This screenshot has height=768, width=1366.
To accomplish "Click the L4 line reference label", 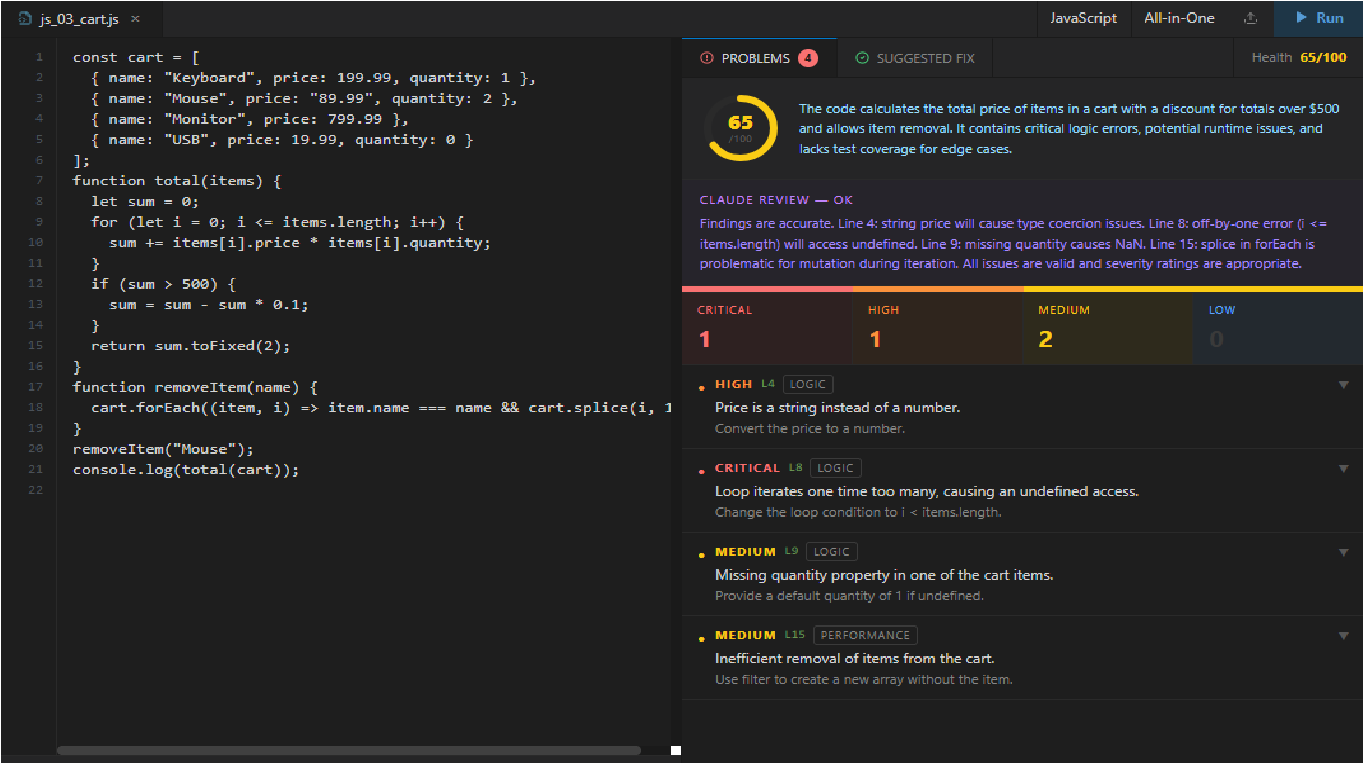I will click(x=767, y=384).
